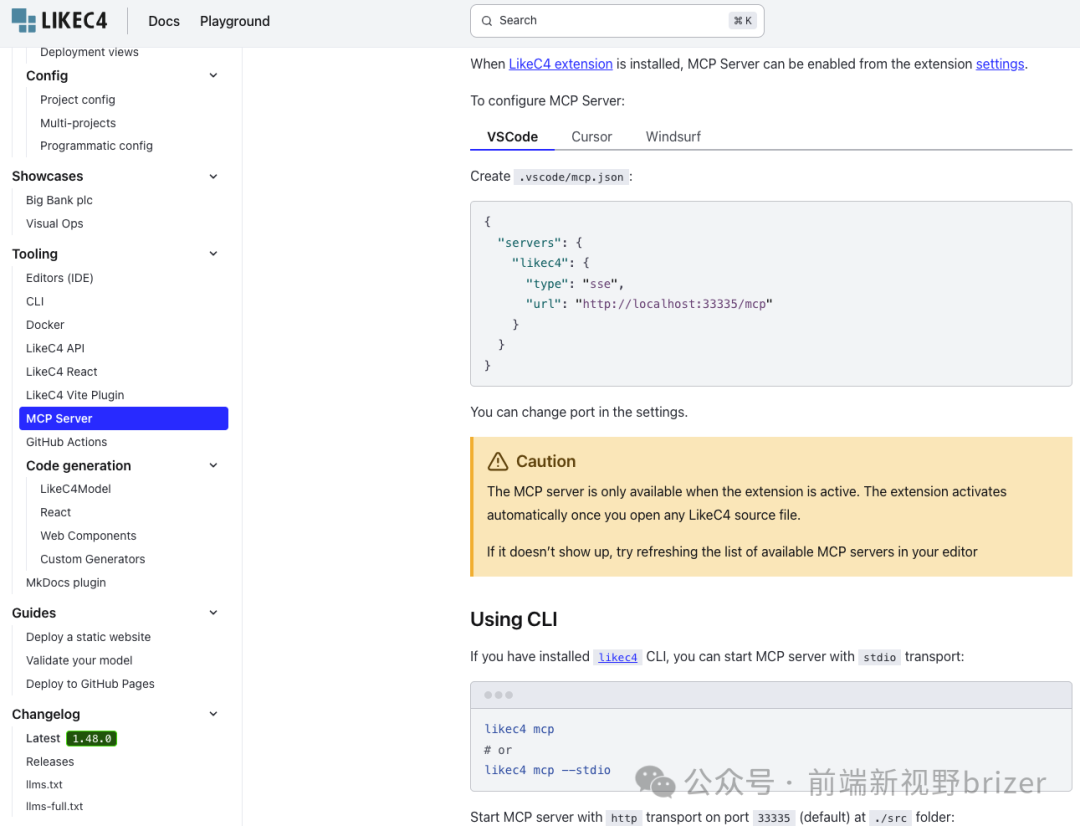Click the likec4 CLI inline link
1080x826 pixels.
click(x=617, y=657)
